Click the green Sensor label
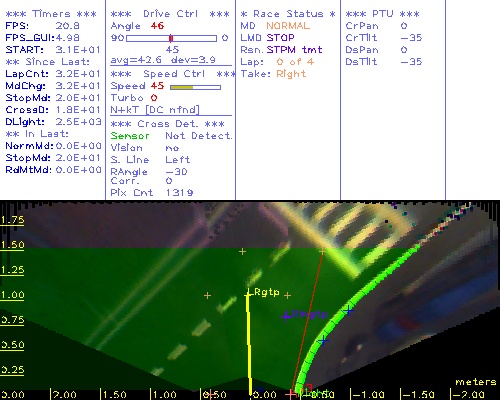Image resolution: width=500 pixels, height=400 pixels. (130, 136)
